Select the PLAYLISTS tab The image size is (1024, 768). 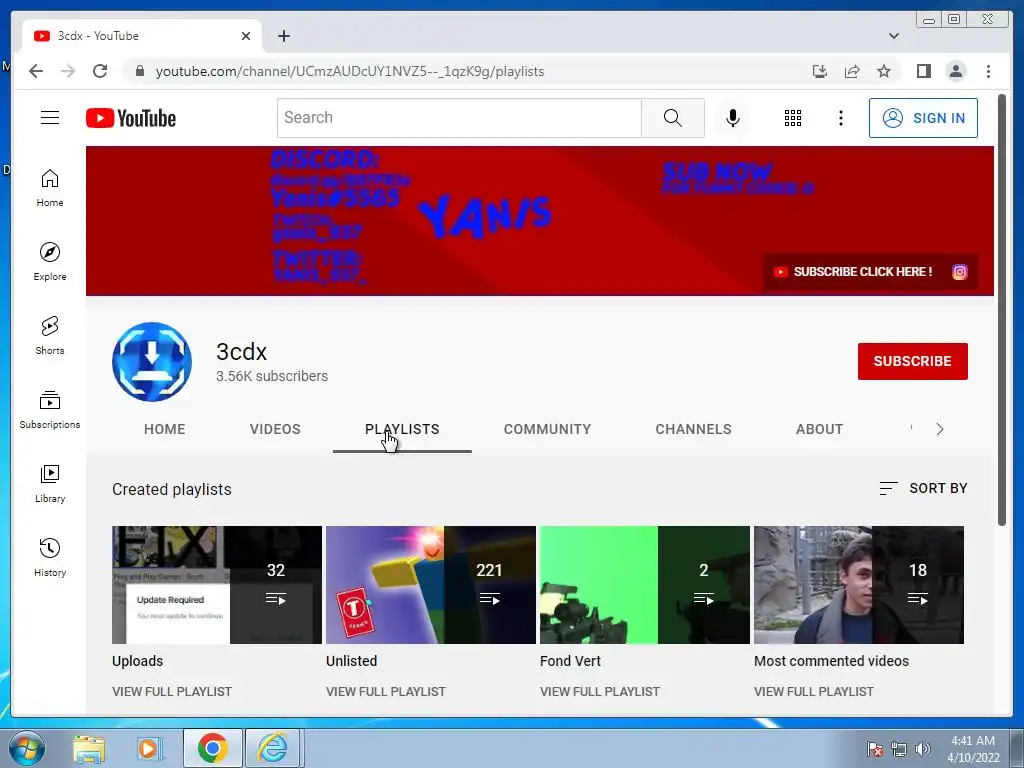pyautogui.click(x=402, y=429)
